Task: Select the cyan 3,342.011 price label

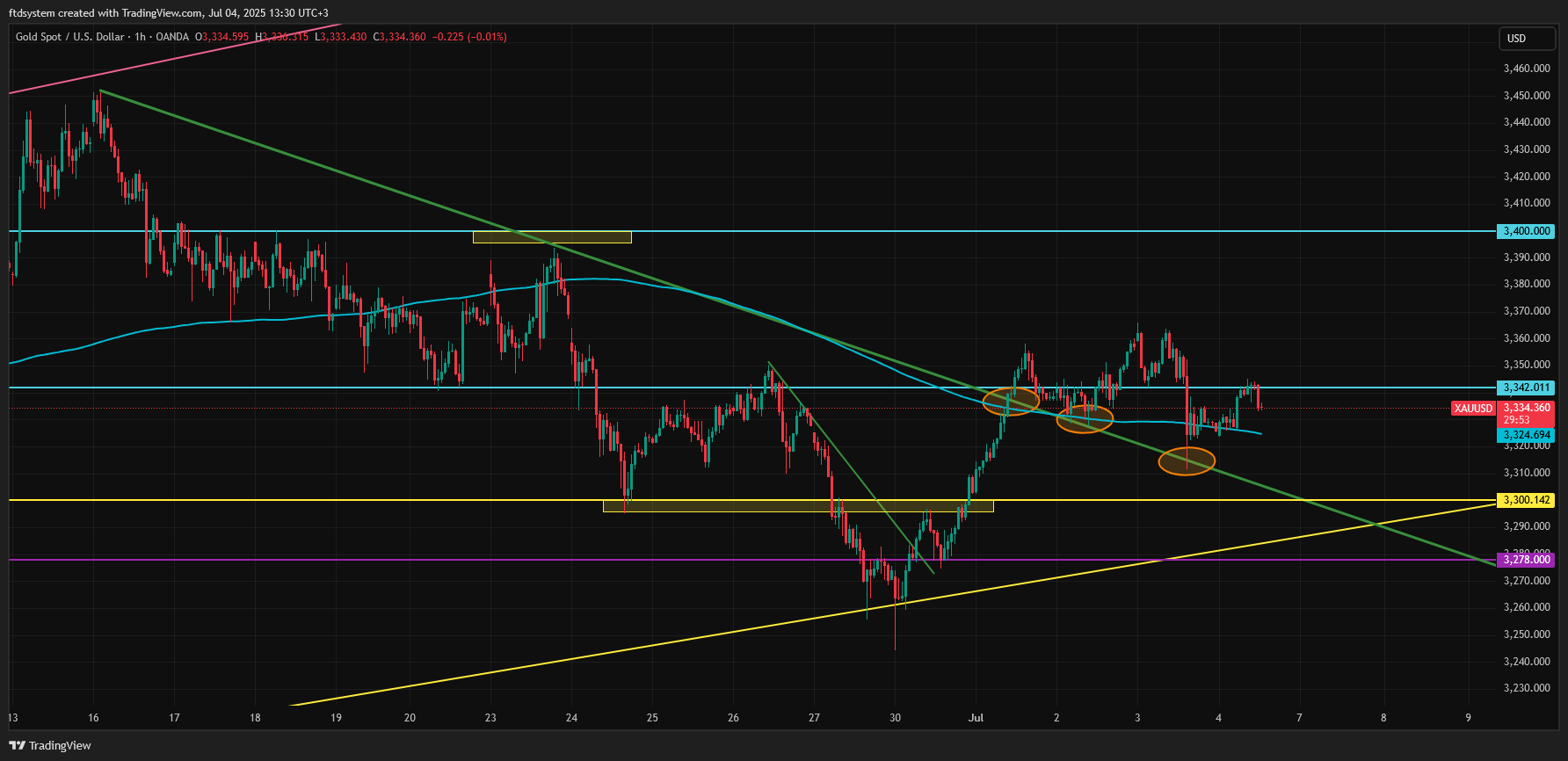Action: point(1525,388)
